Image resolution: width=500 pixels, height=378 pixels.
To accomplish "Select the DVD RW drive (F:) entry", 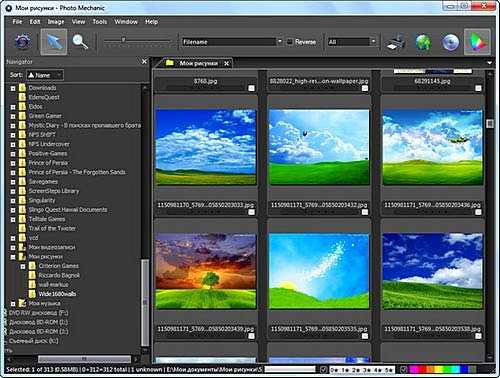I will [x=38, y=313].
